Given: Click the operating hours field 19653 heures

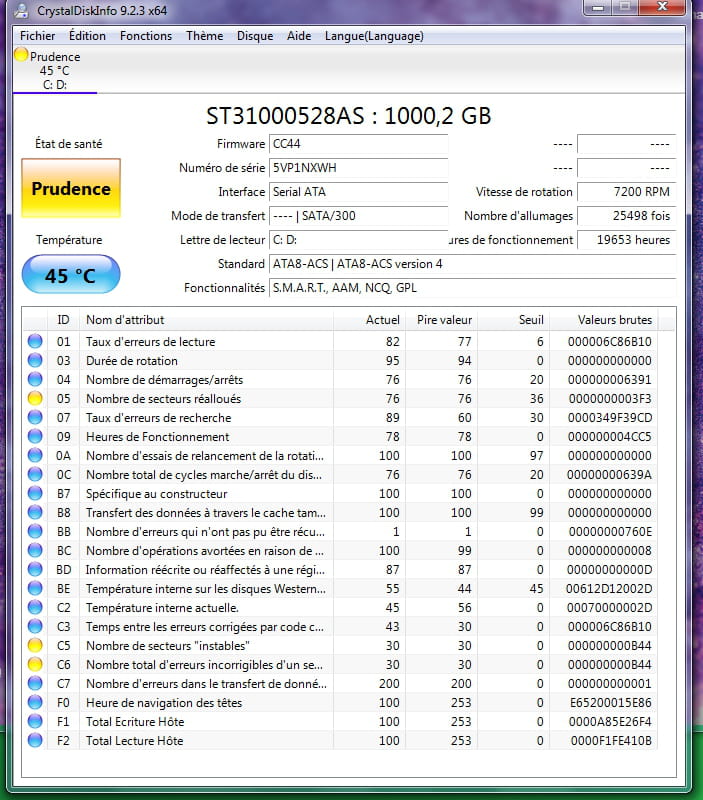Looking at the screenshot, I should tap(626, 240).
